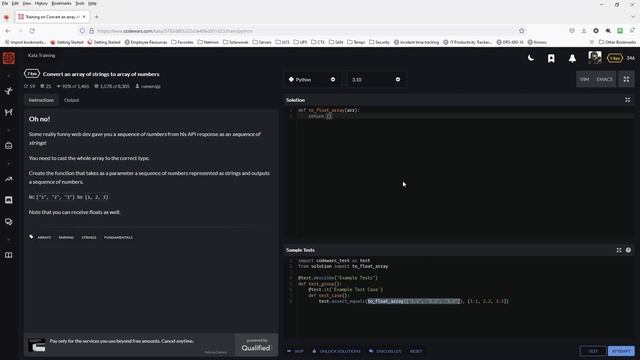Open the browser Help menu

coord(93,3)
